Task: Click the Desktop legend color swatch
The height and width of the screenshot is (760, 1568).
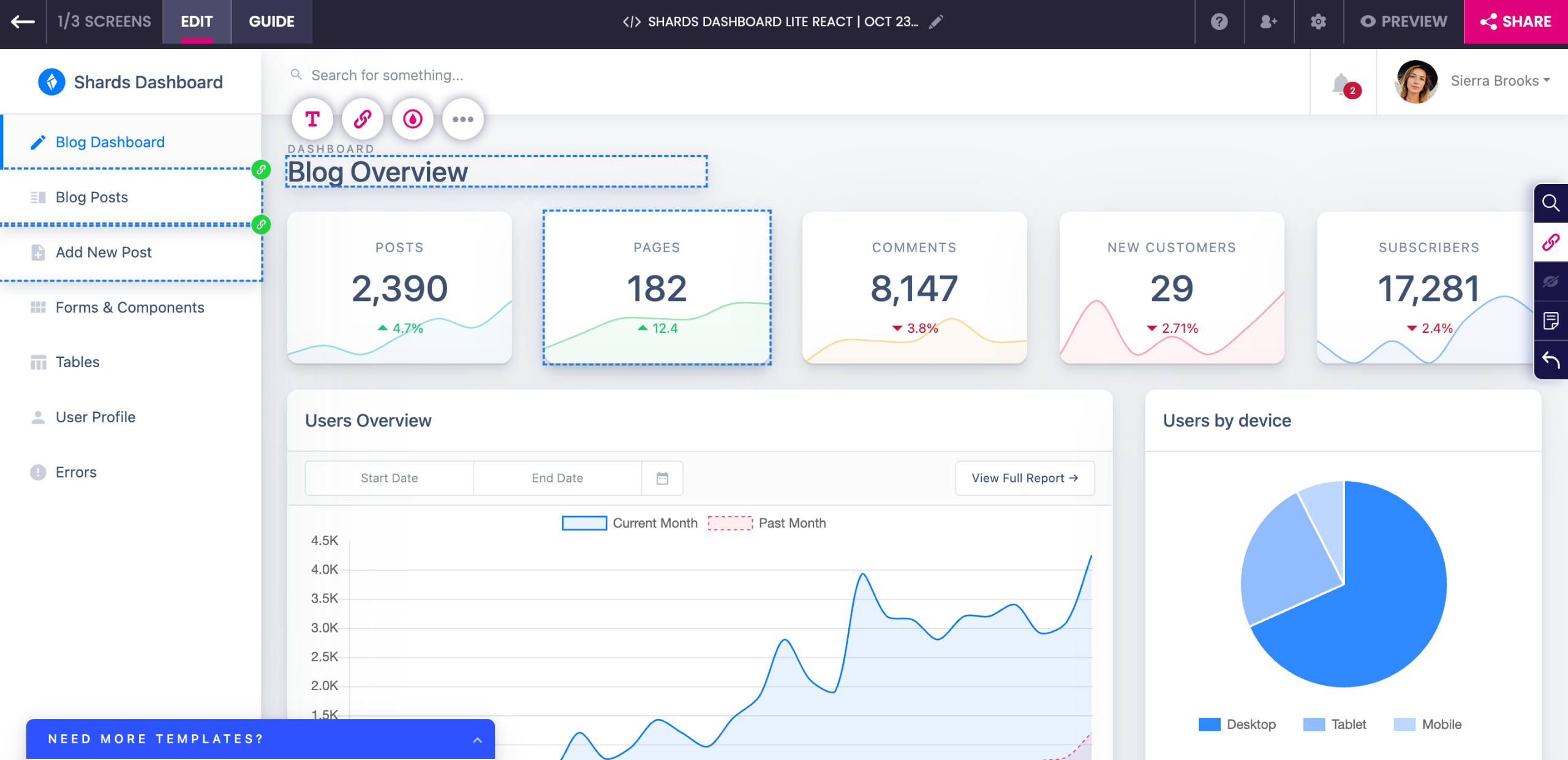Action: 1209,724
